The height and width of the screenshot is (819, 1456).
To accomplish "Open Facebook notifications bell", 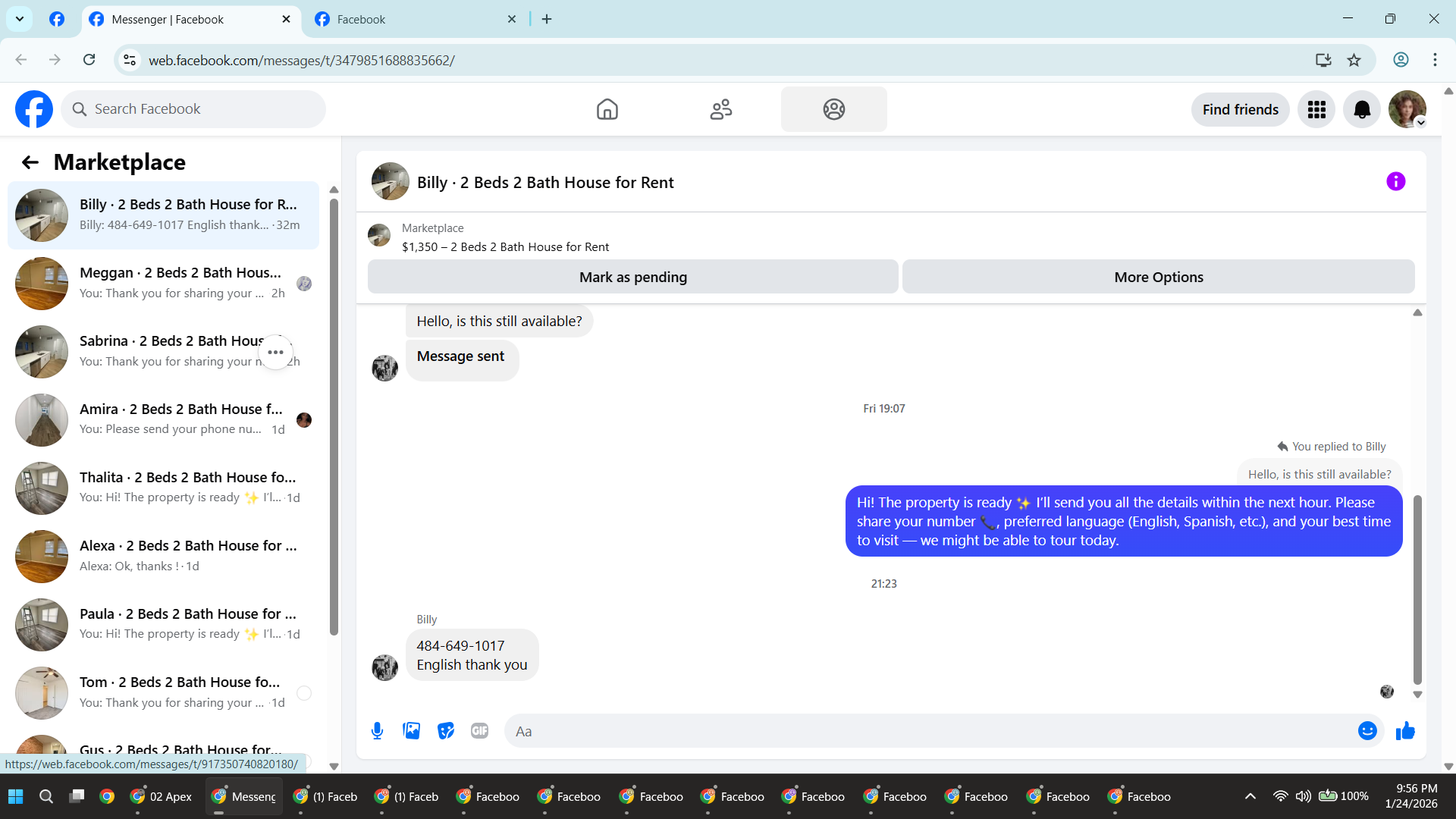I will [1362, 110].
